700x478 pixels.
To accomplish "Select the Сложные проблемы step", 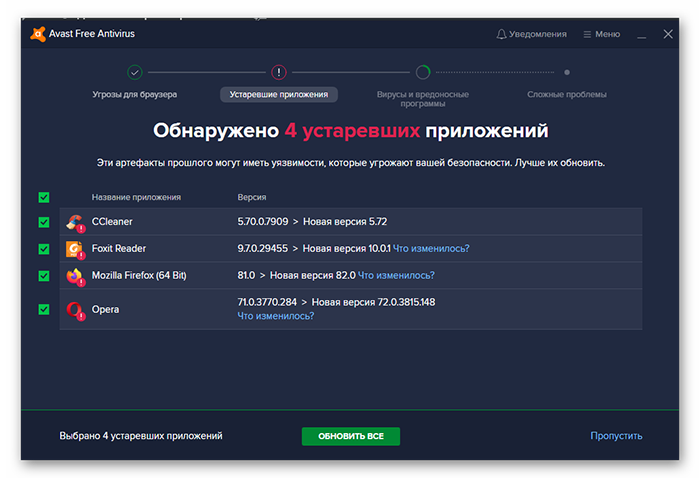I will [x=567, y=94].
